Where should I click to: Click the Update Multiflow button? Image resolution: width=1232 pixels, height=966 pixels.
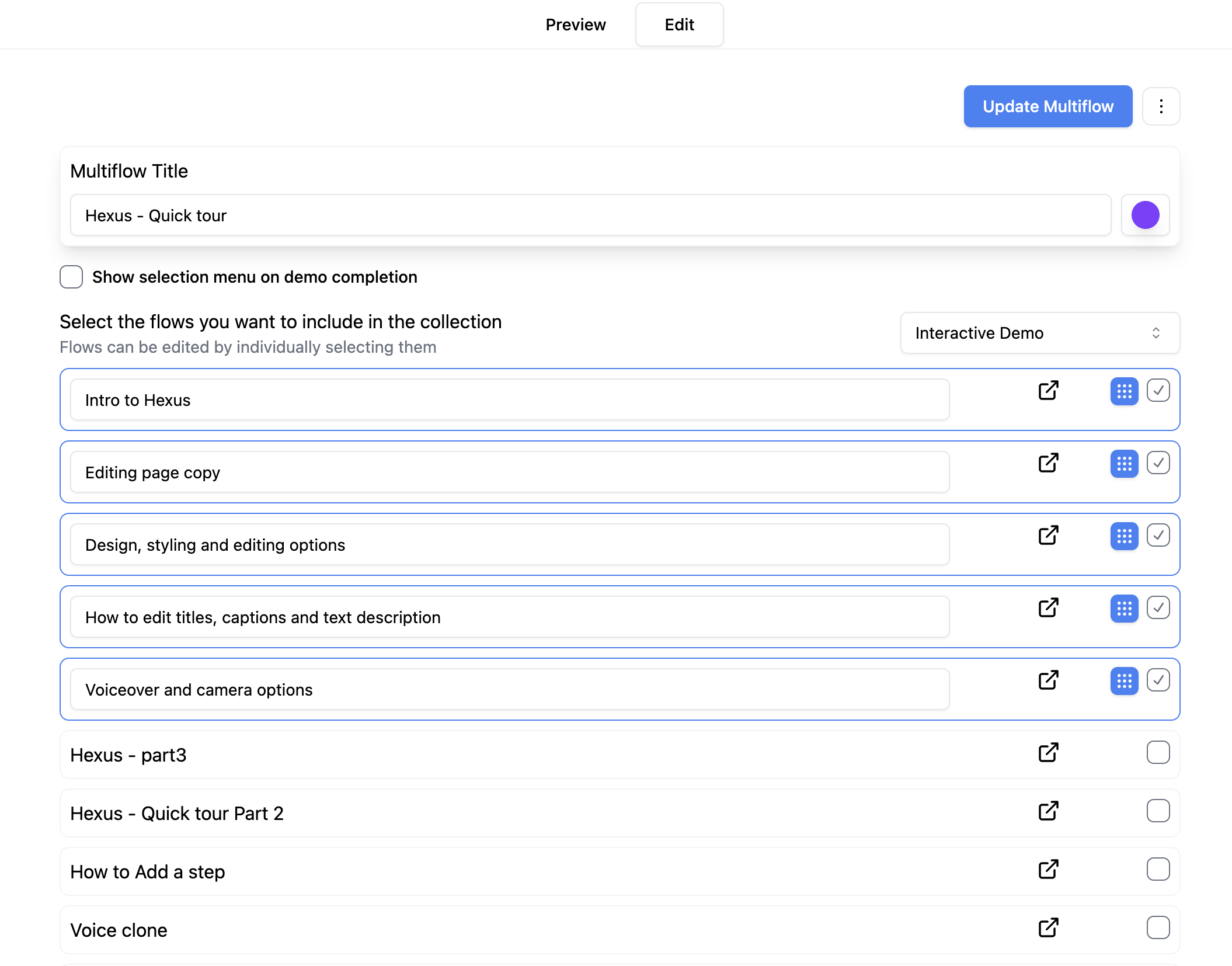pyautogui.click(x=1048, y=106)
